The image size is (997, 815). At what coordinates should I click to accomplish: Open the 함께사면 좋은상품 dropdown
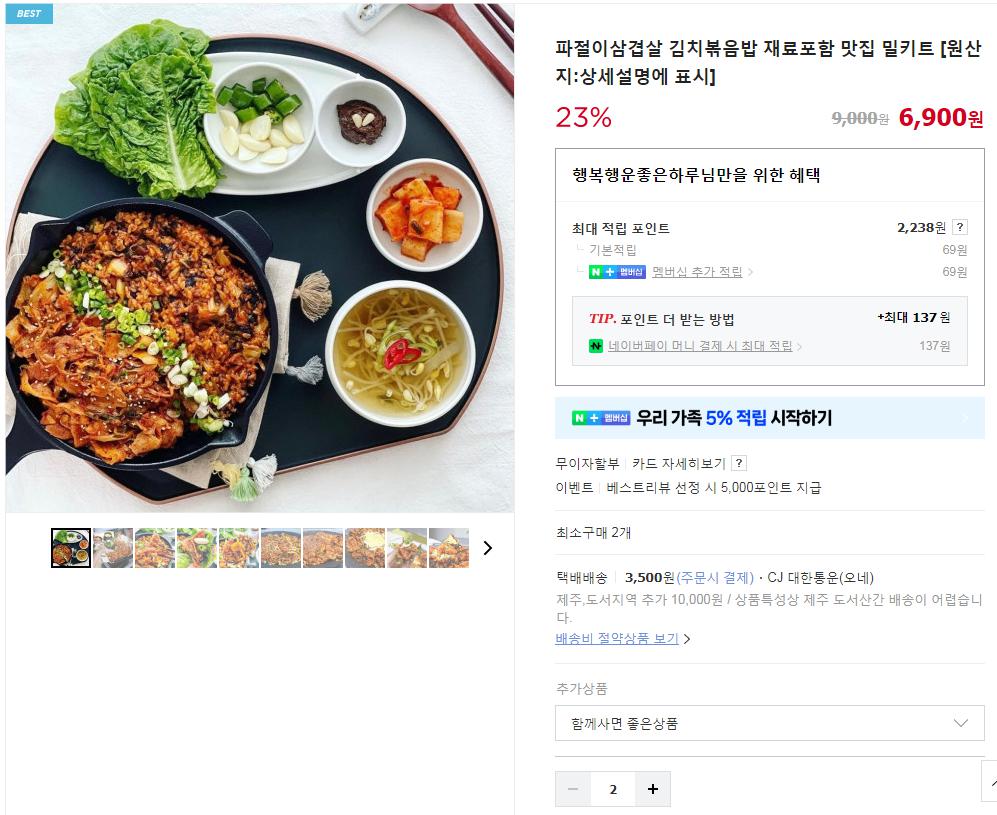(770, 723)
